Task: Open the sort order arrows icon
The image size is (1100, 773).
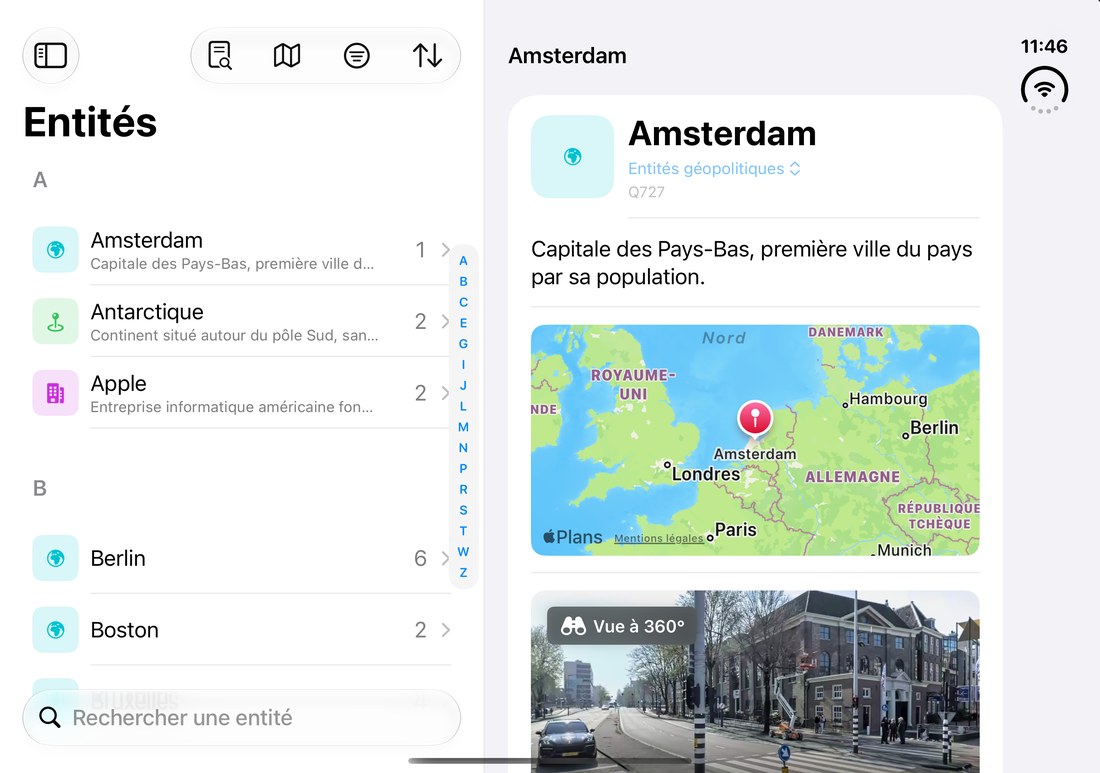Action: point(427,55)
